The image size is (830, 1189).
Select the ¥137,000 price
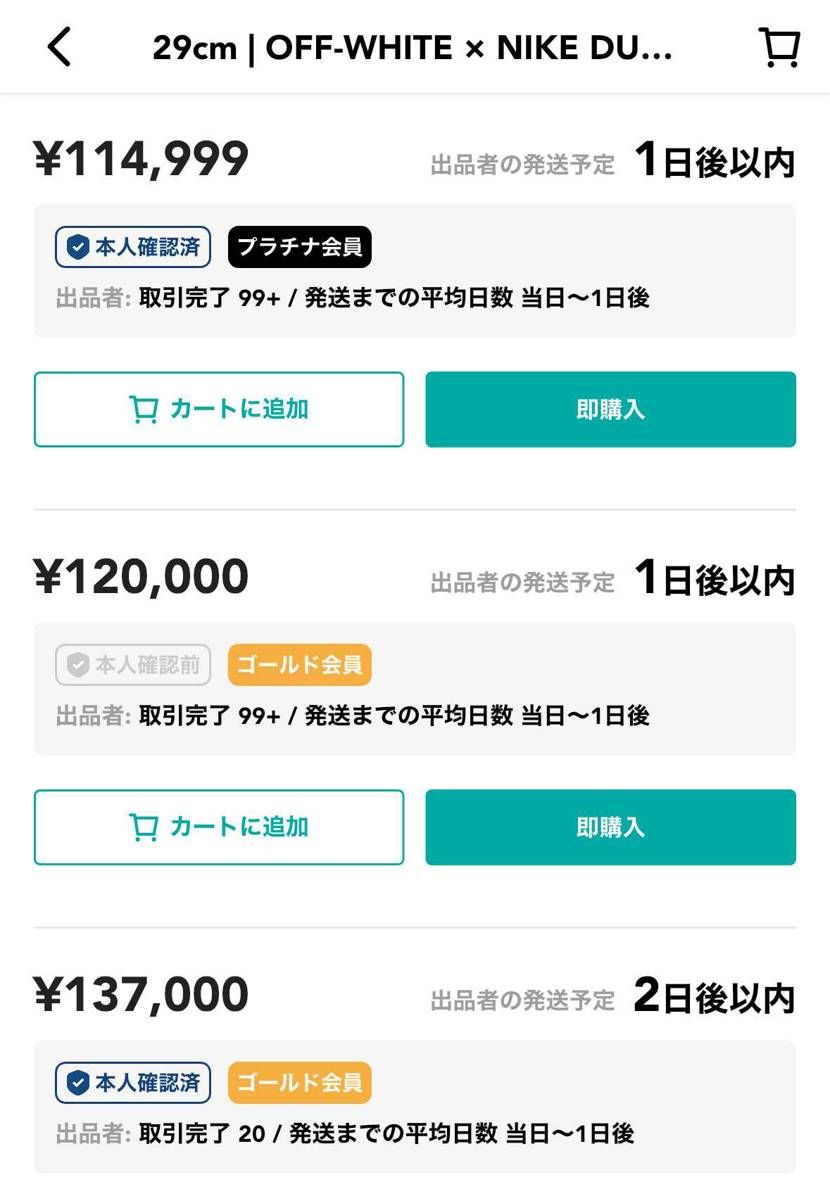pos(141,995)
